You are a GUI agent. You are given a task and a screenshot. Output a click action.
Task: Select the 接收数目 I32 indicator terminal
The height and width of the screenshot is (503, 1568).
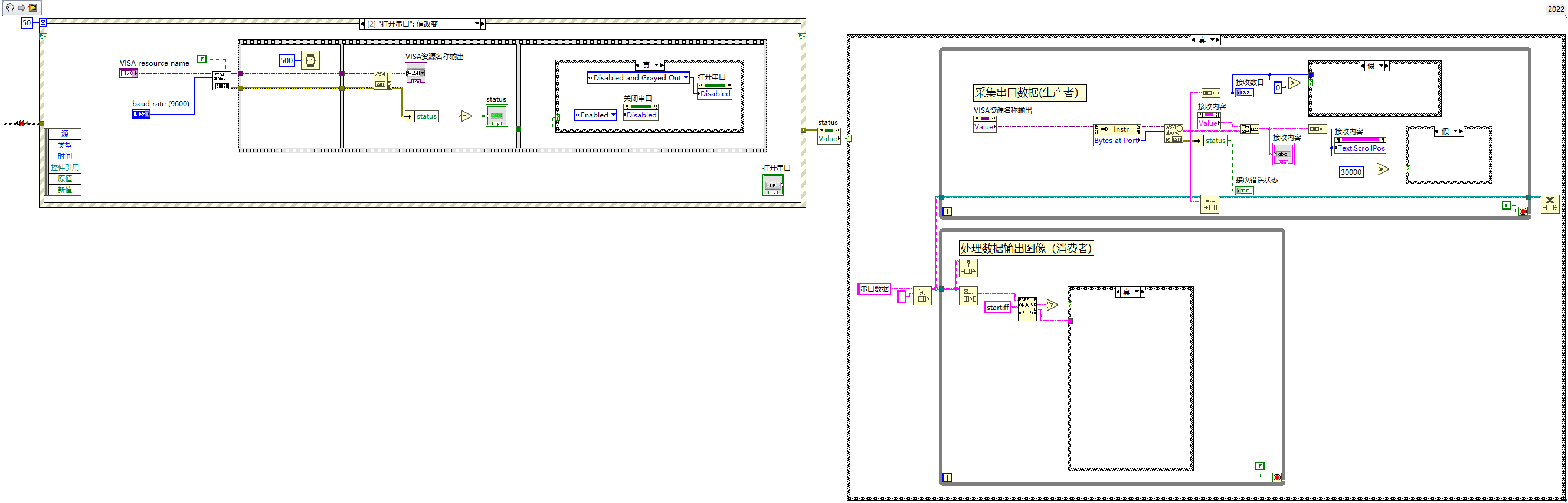click(1244, 93)
